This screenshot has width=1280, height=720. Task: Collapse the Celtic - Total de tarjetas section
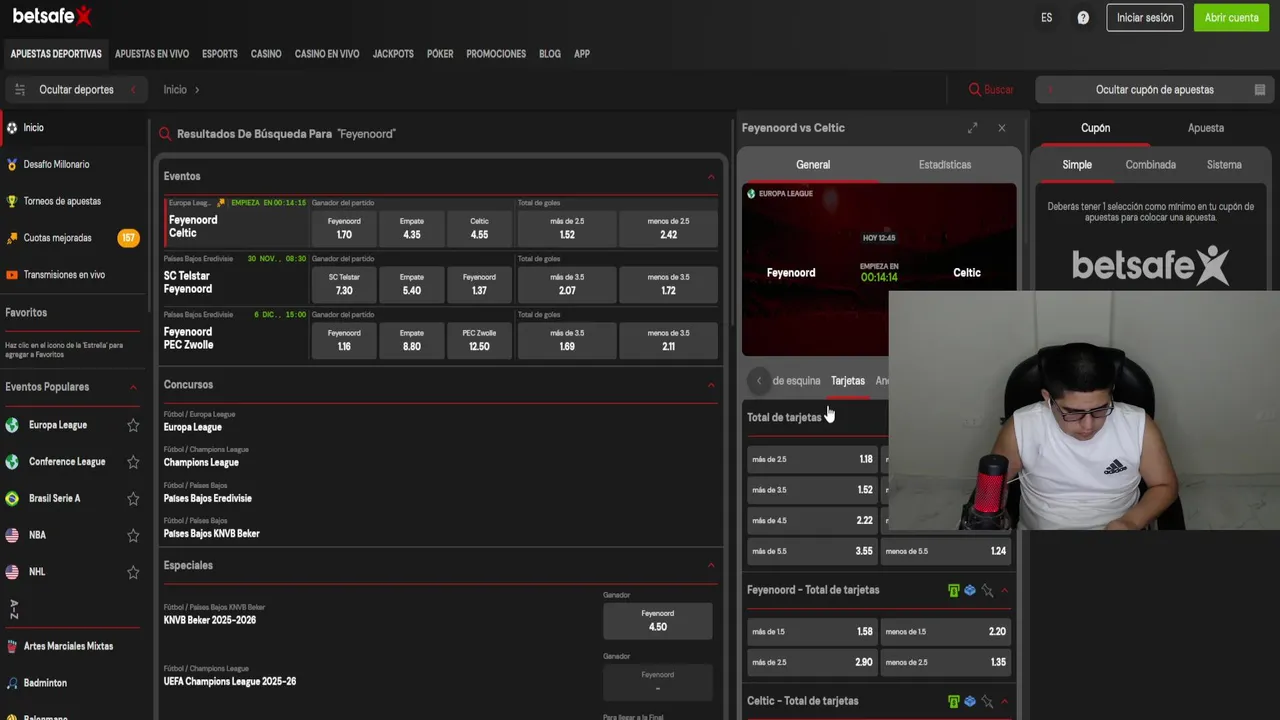[x=1005, y=701]
